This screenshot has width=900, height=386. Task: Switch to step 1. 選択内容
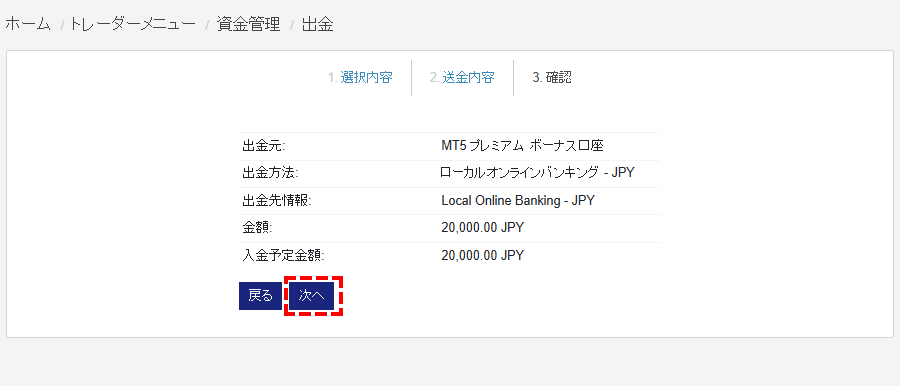tap(360, 78)
